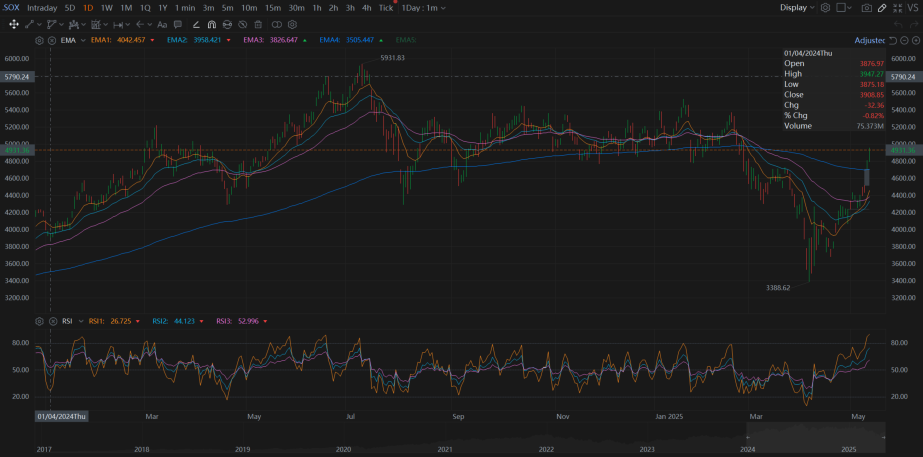The height and width of the screenshot is (457, 923).
Task: Expand pattern tool options arrow
Action: [84, 24]
